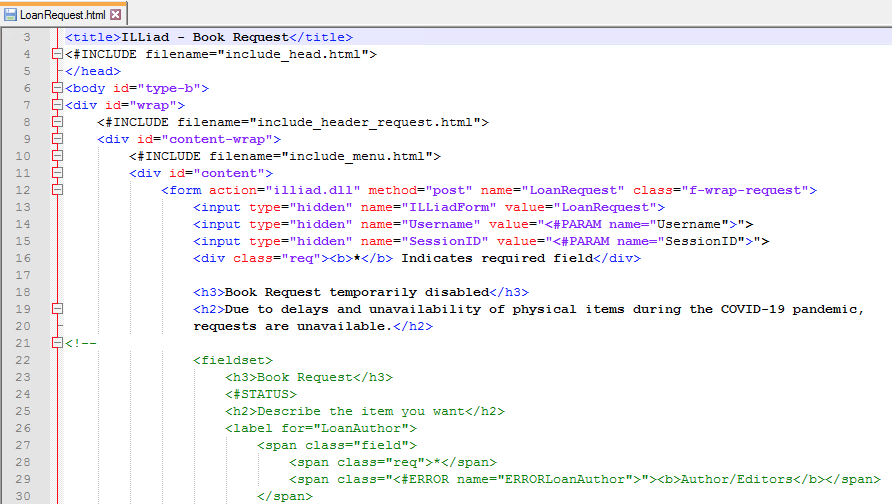Close the LoanRequest.html tab
892x504 pixels.
click(115, 15)
